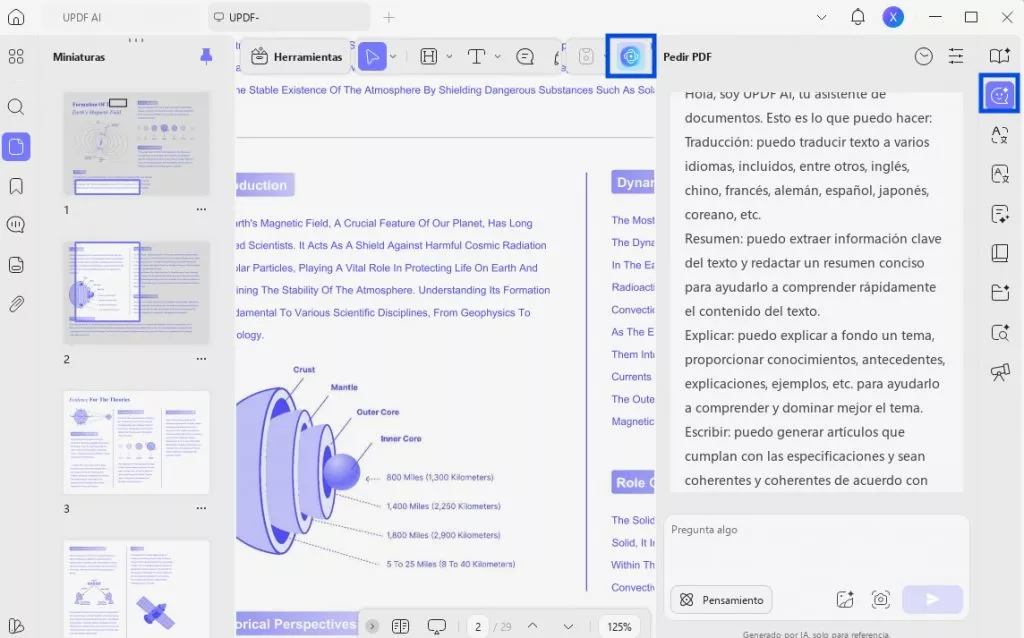The height and width of the screenshot is (638, 1024).
Task: Open the comments panel in left sidebar
Action: point(16,225)
